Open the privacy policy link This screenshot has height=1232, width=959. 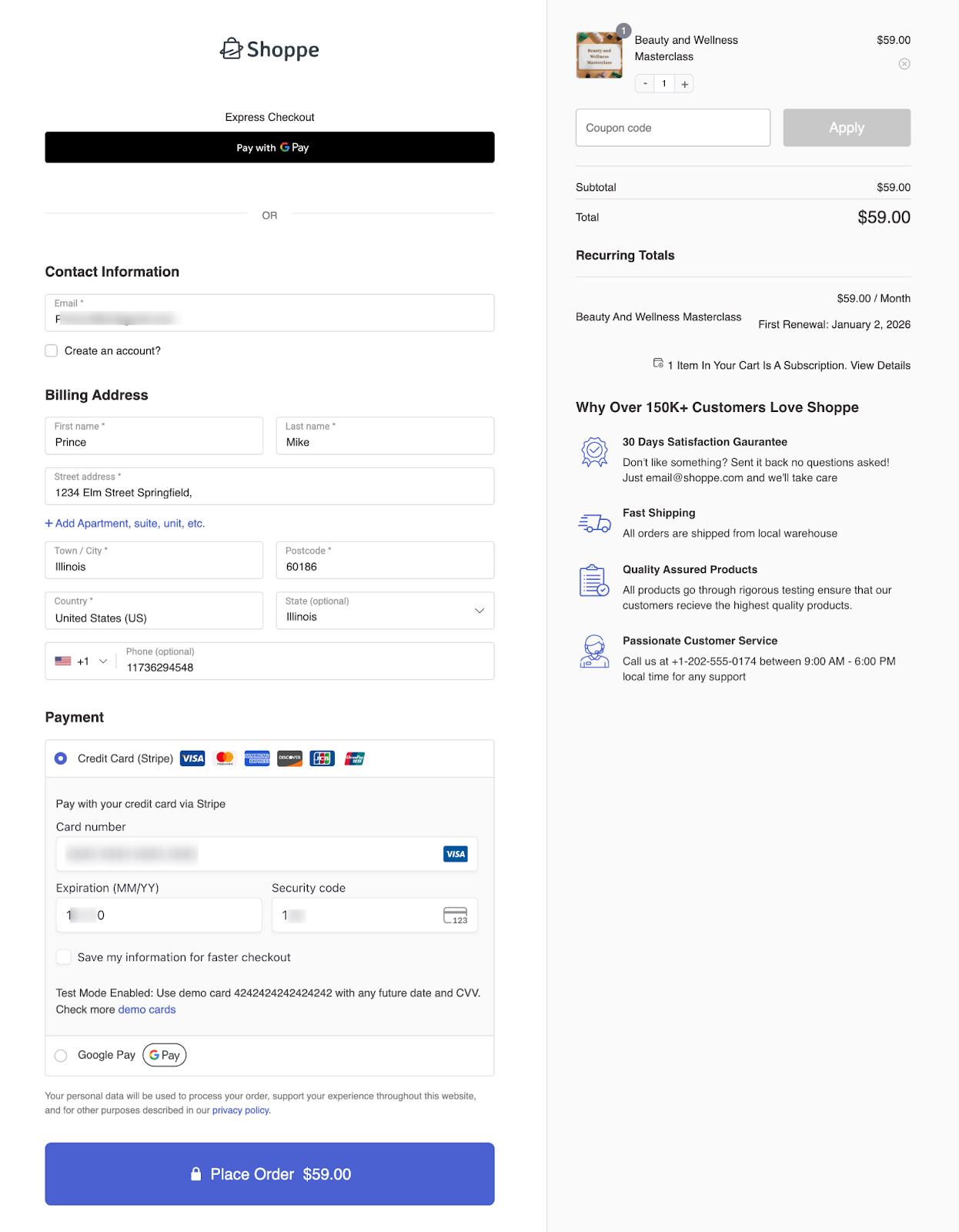click(x=241, y=1110)
